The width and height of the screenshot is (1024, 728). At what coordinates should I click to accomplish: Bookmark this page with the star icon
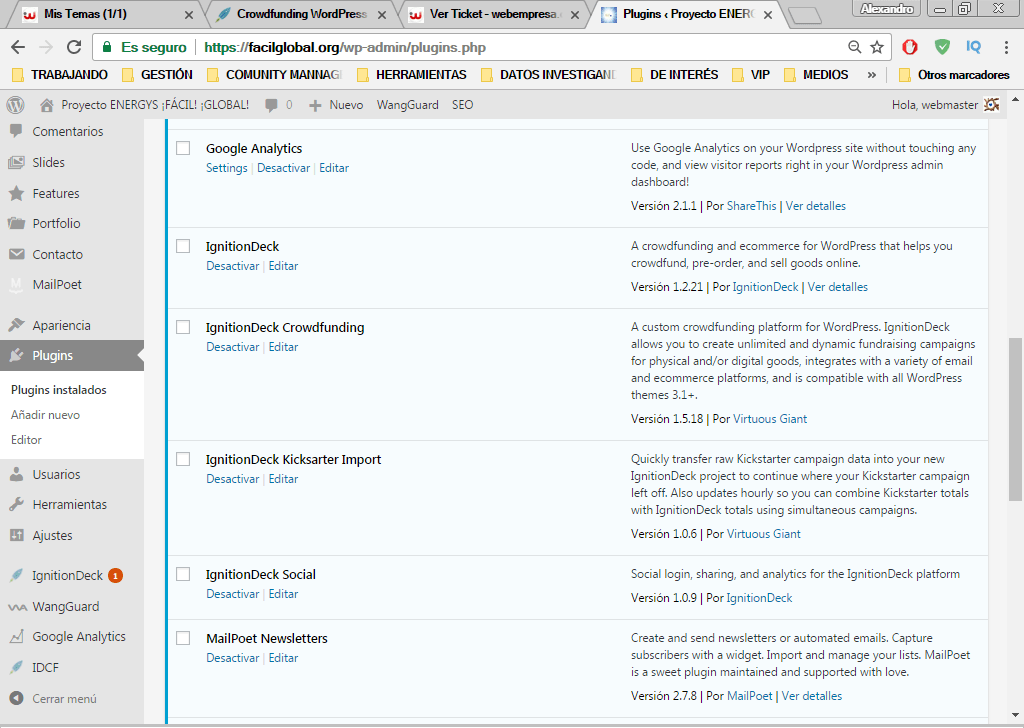point(877,47)
